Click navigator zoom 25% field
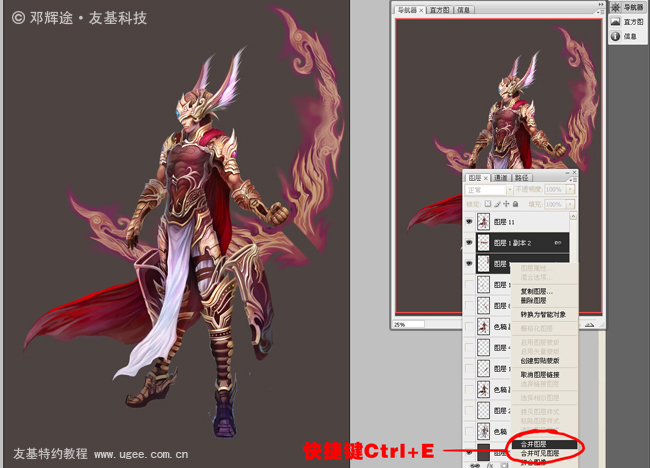 (x=409, y=325)
